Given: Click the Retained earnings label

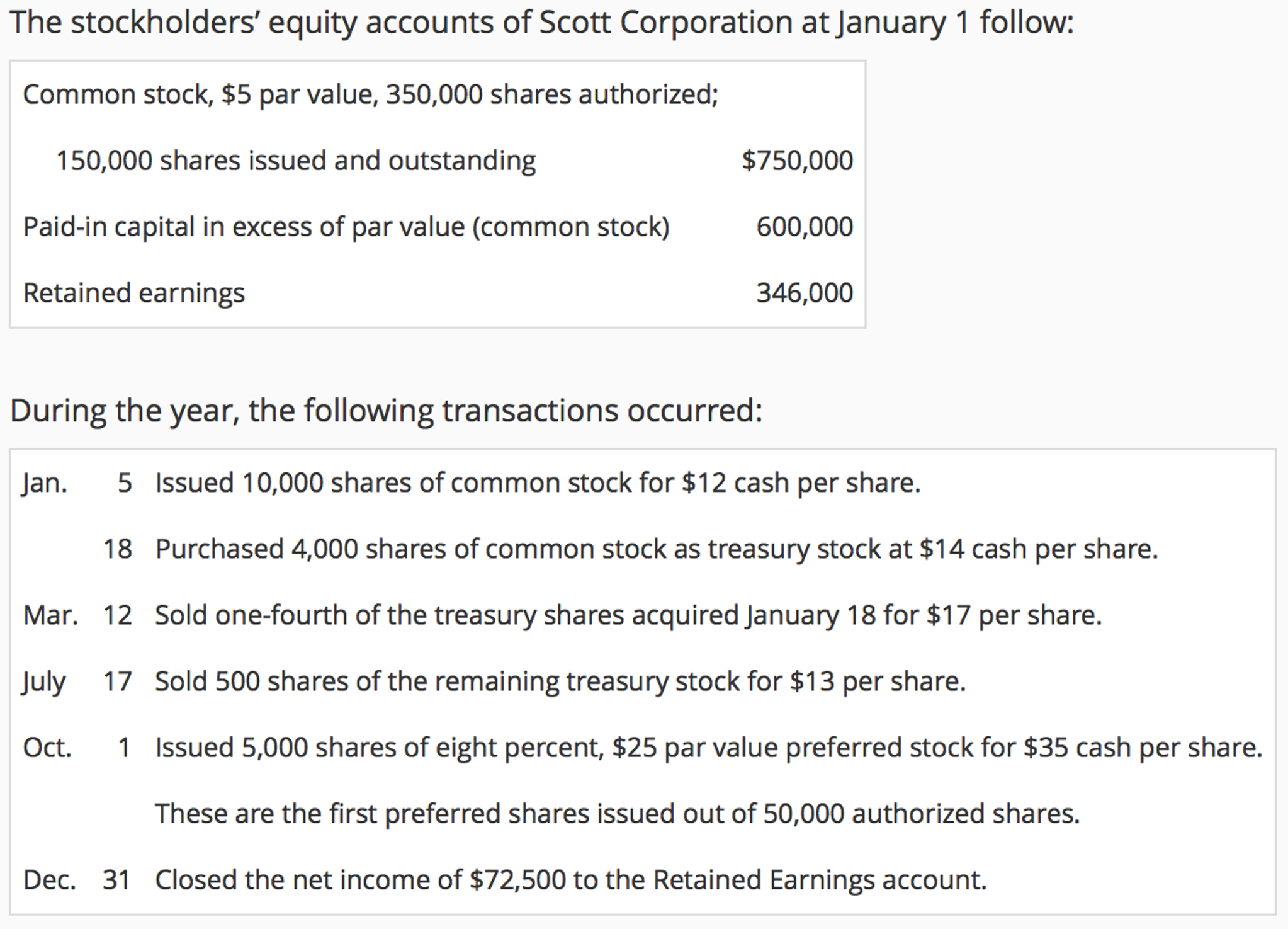Looking at the screenshot, I should pos(133,294).
